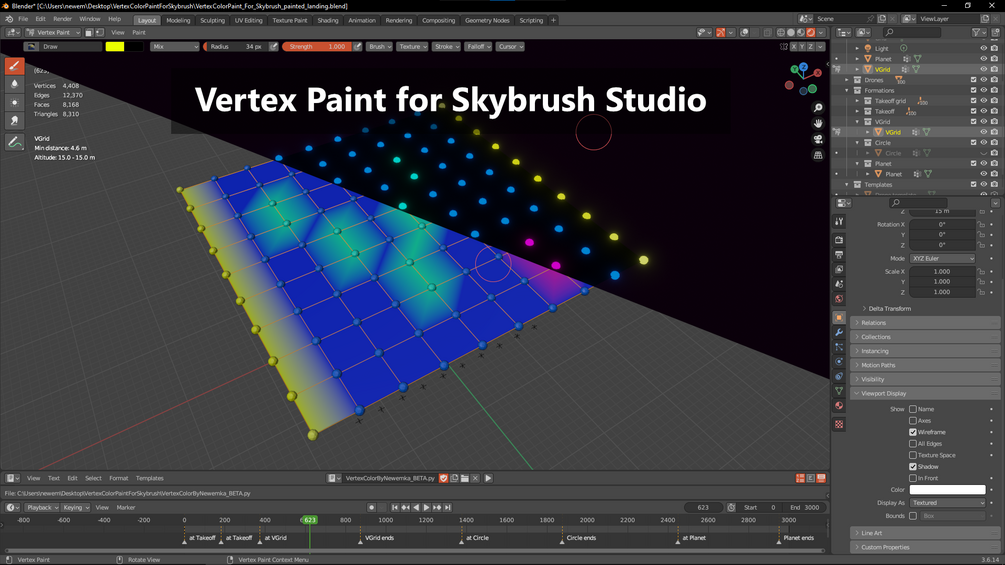Open the XYZ Euler rotation mode dropdown
Image resolution: width=1005 pixels, height=565 pixels.
(x=943, y=258)
